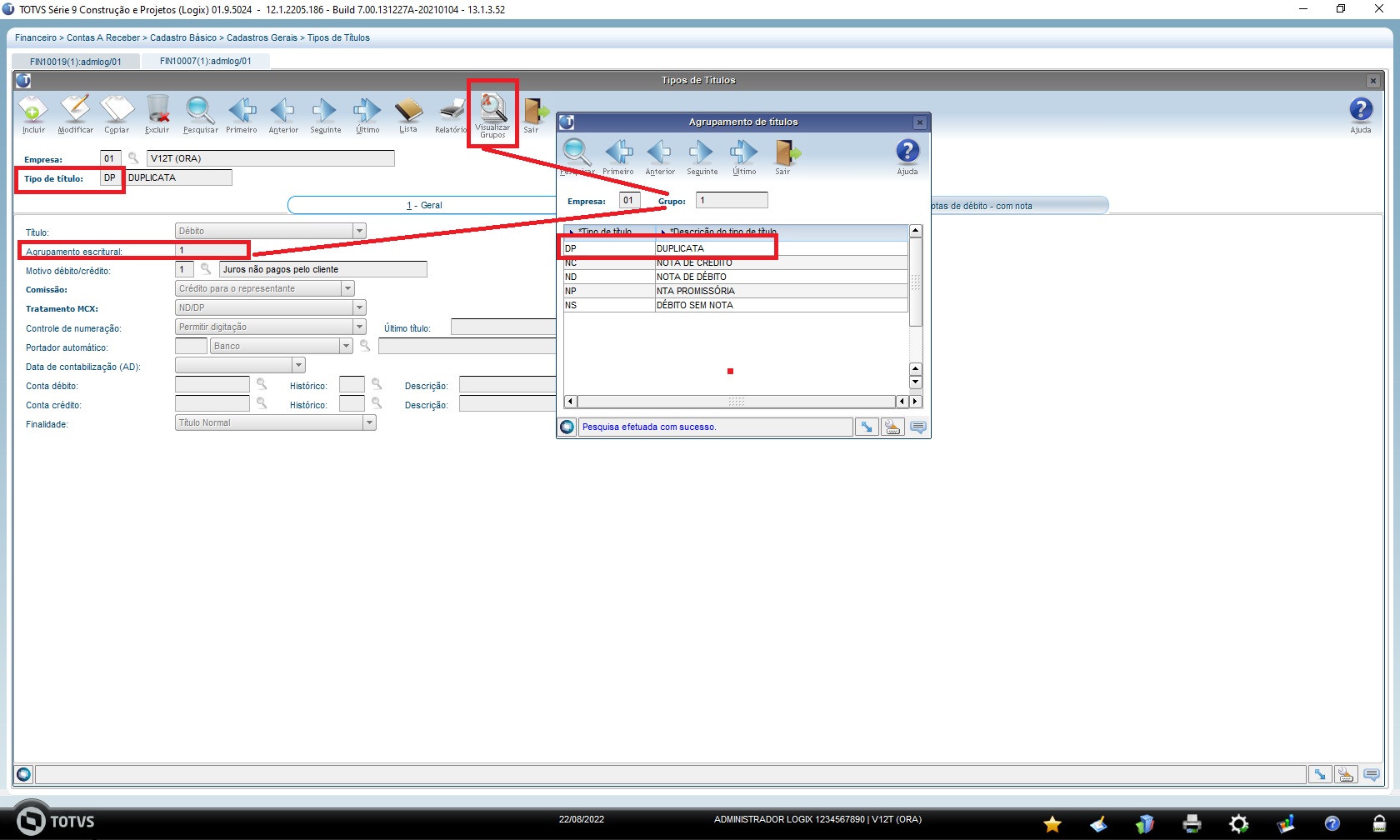Click the speech bubble icon in dialog status bar
1400x840 pixels.
[918, 427]
